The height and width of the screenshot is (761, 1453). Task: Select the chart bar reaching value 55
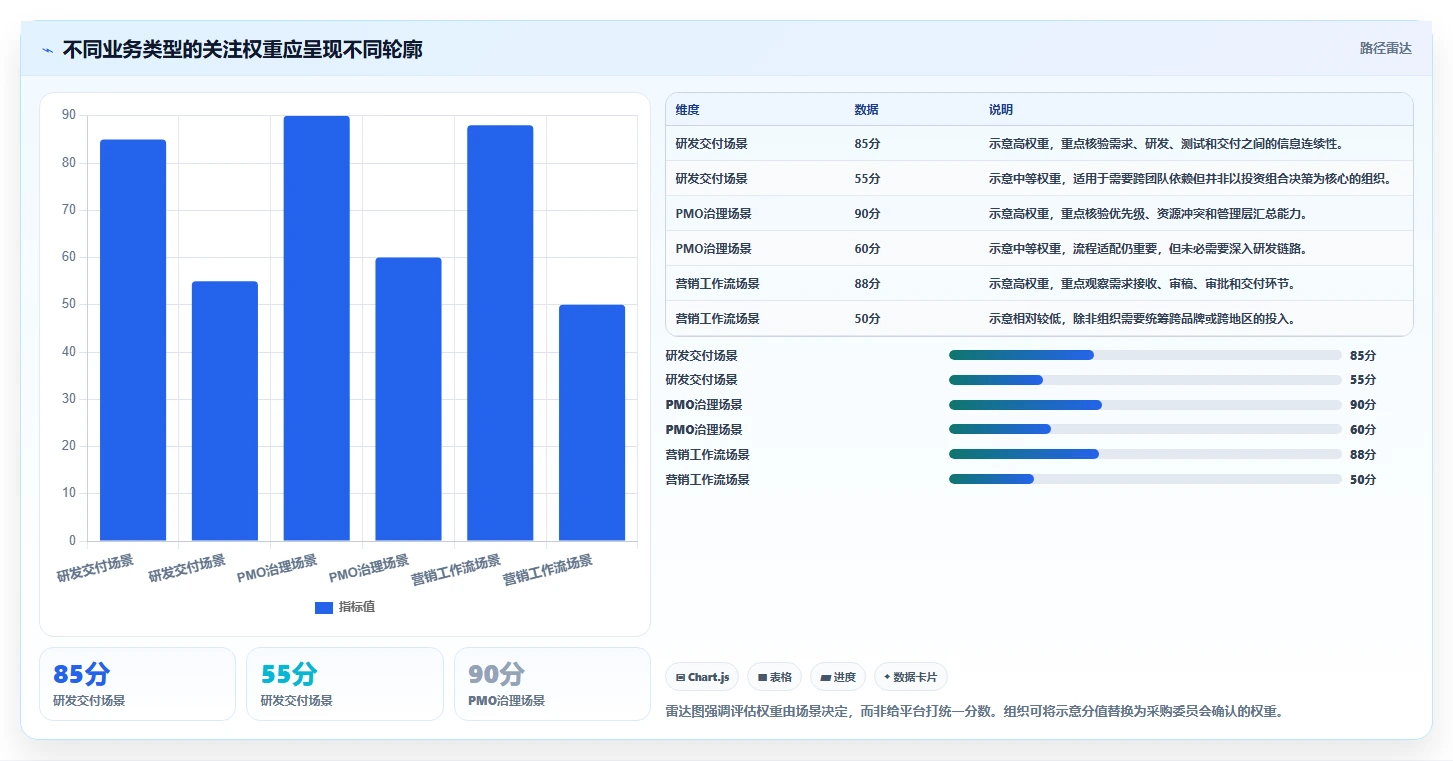tap(225, 411)
